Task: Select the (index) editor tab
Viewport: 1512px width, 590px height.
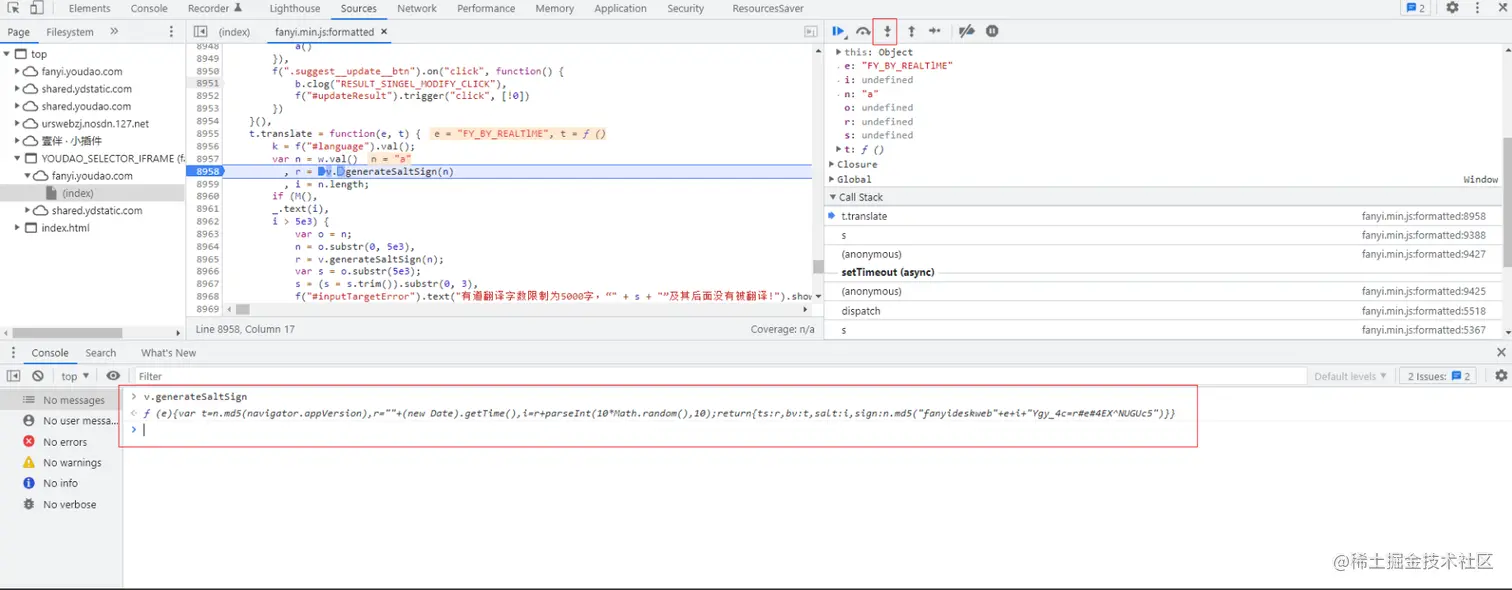Action: tap(234, 32)
